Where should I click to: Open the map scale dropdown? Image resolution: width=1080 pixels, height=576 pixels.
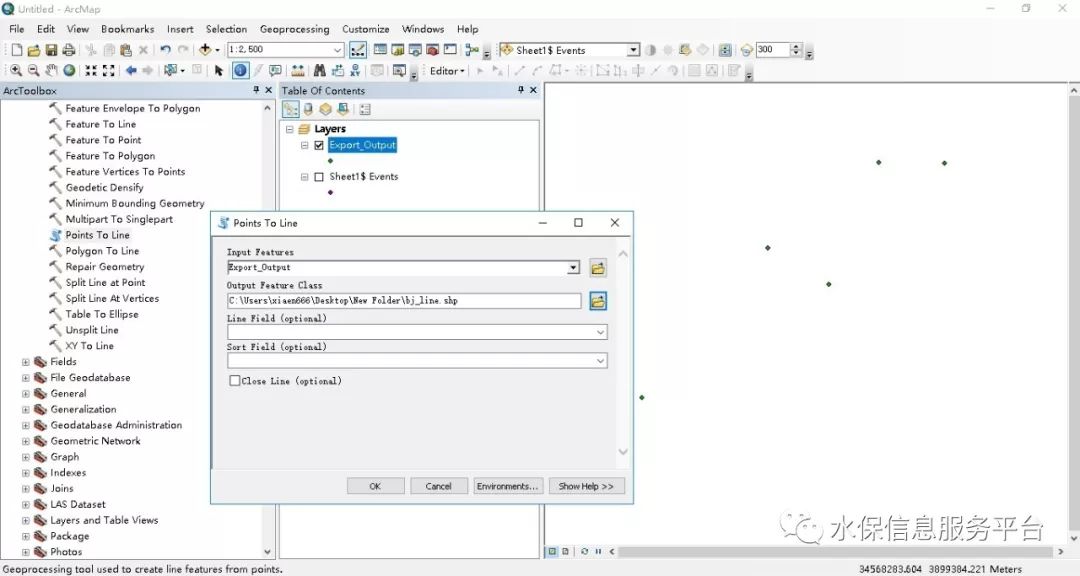pyautogui.click(x=338, y=50)
